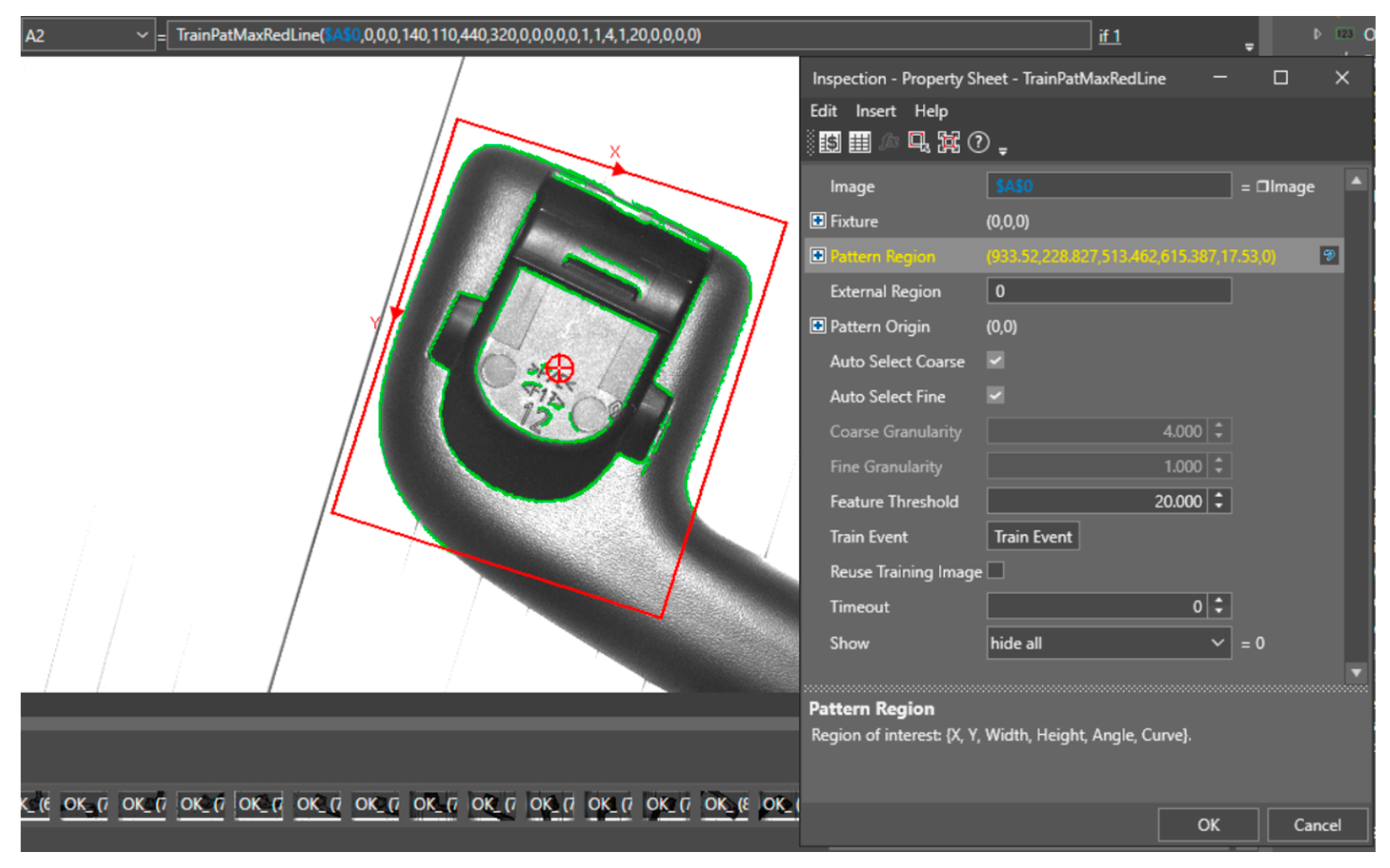The height and width of the screenshot is (868, 1390).
Task: Click the maximize region toolbar icon
Action: 948,142
